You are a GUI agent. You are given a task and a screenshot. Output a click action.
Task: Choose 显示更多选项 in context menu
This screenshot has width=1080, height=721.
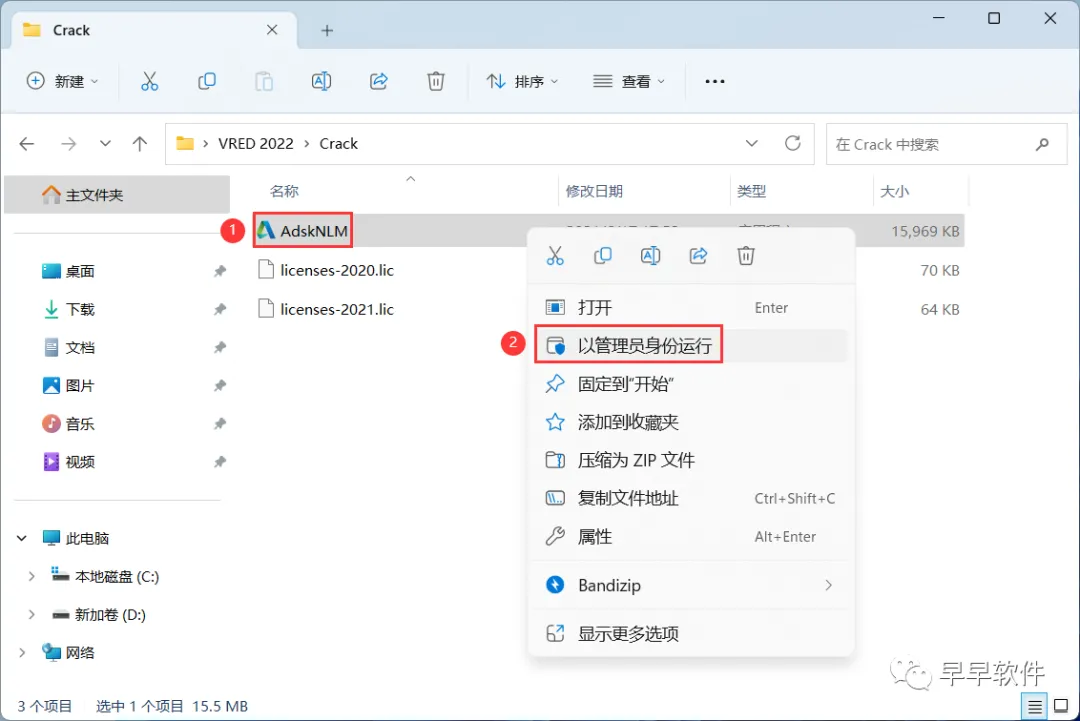click(691, 634)
